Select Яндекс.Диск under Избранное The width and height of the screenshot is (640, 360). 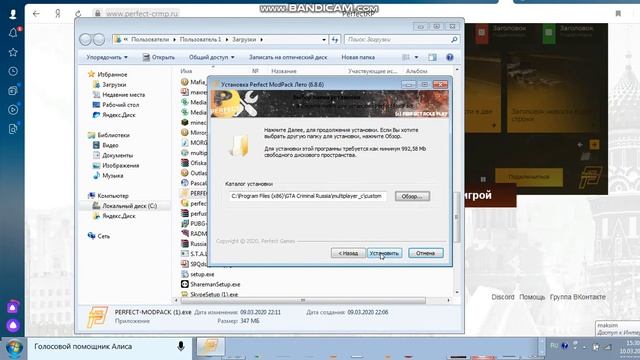click(114, 115)
